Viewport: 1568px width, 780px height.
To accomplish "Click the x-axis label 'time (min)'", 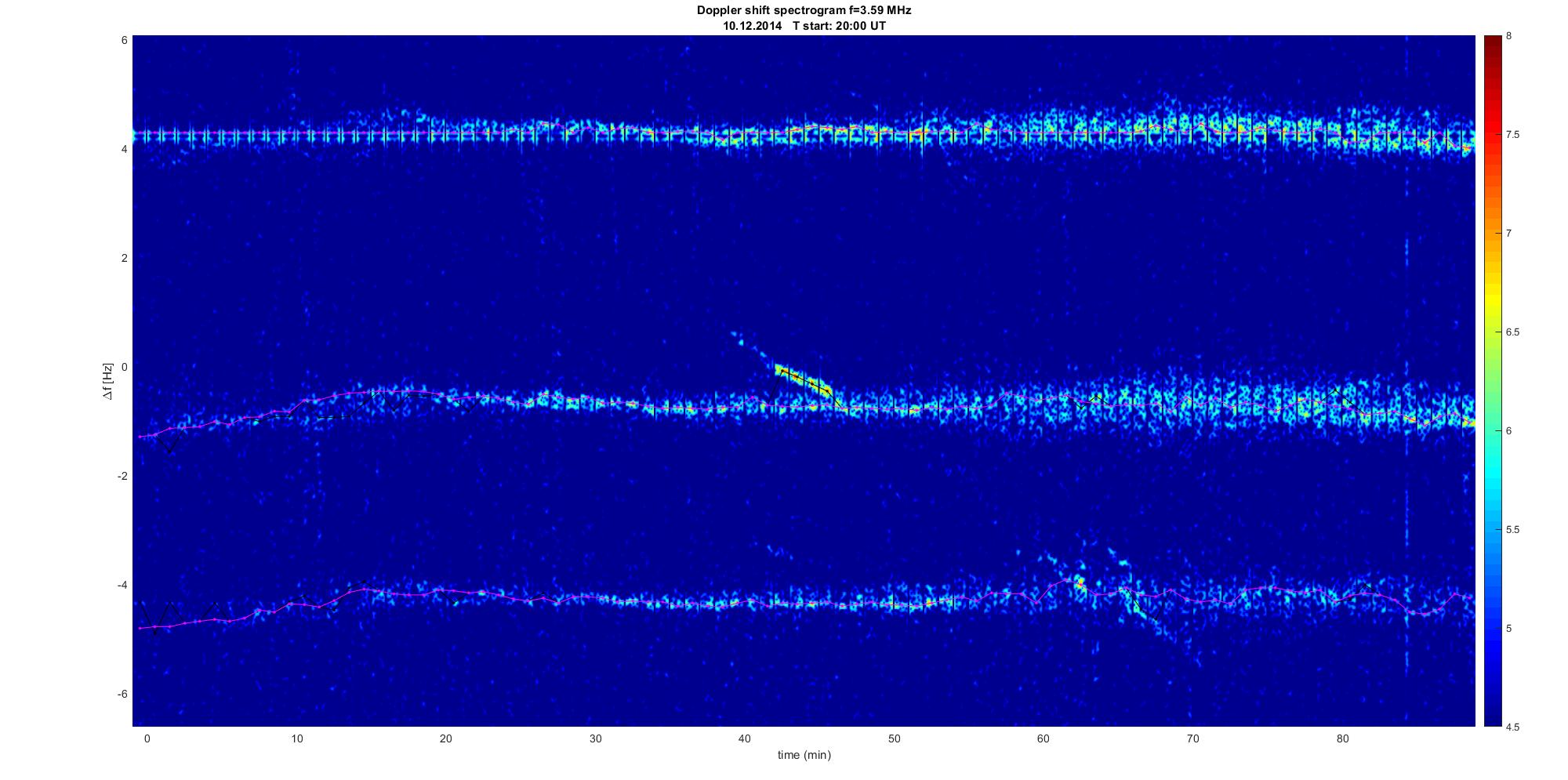I will tap(804, 755).
